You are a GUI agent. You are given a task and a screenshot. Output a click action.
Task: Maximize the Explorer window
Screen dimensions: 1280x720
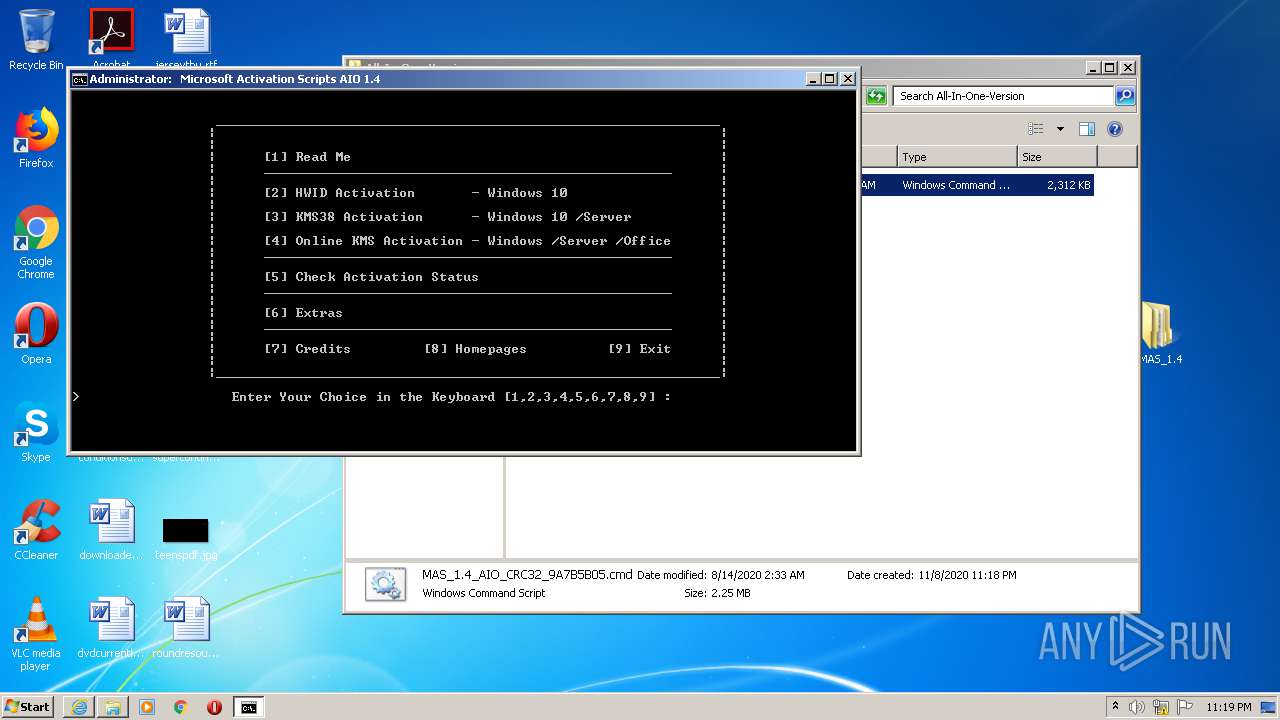click(x=1109, y=68)
